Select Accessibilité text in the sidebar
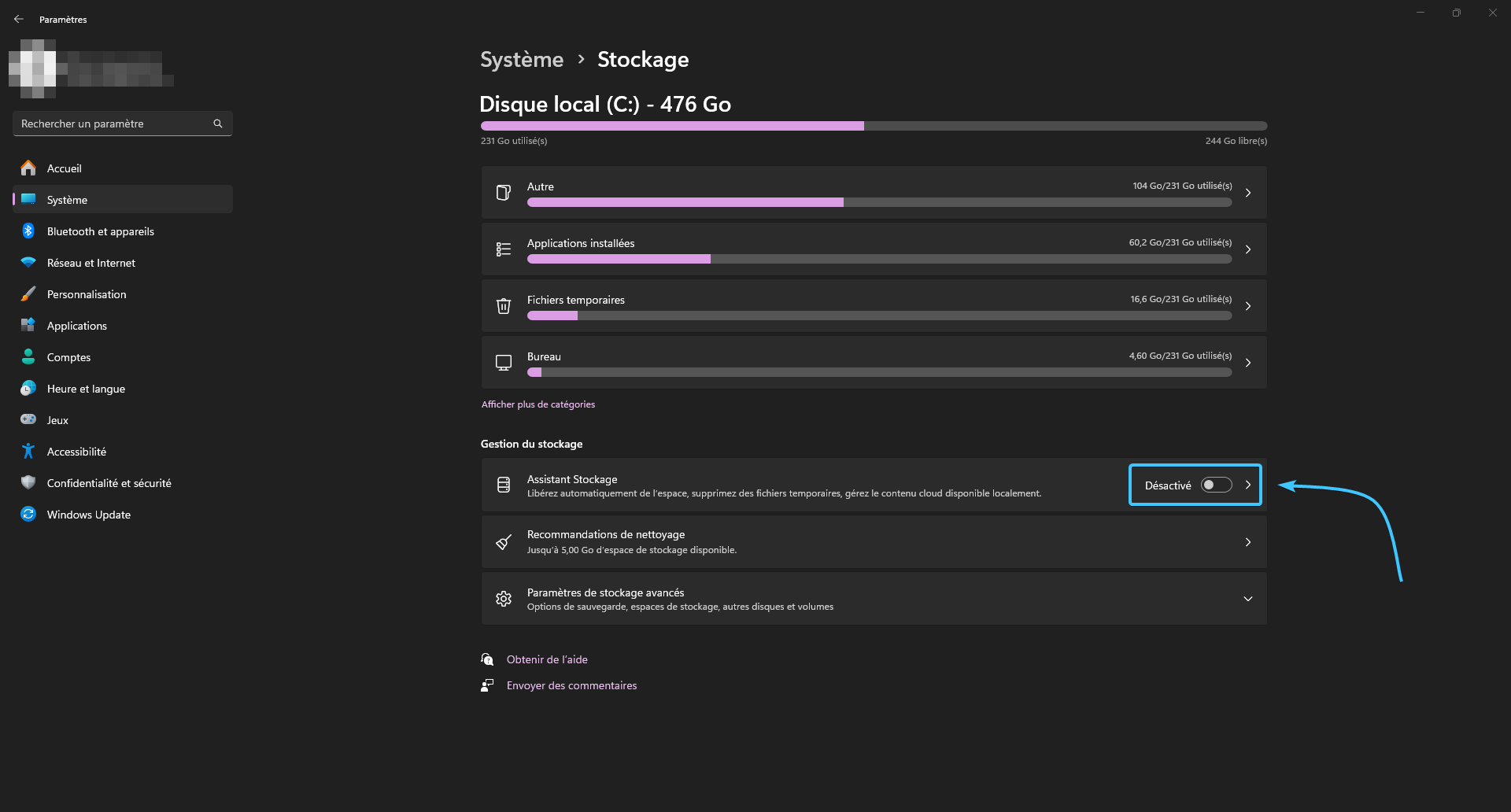Screen dimensions: 1511x812 pyautogui.click(x=76, y=452)
